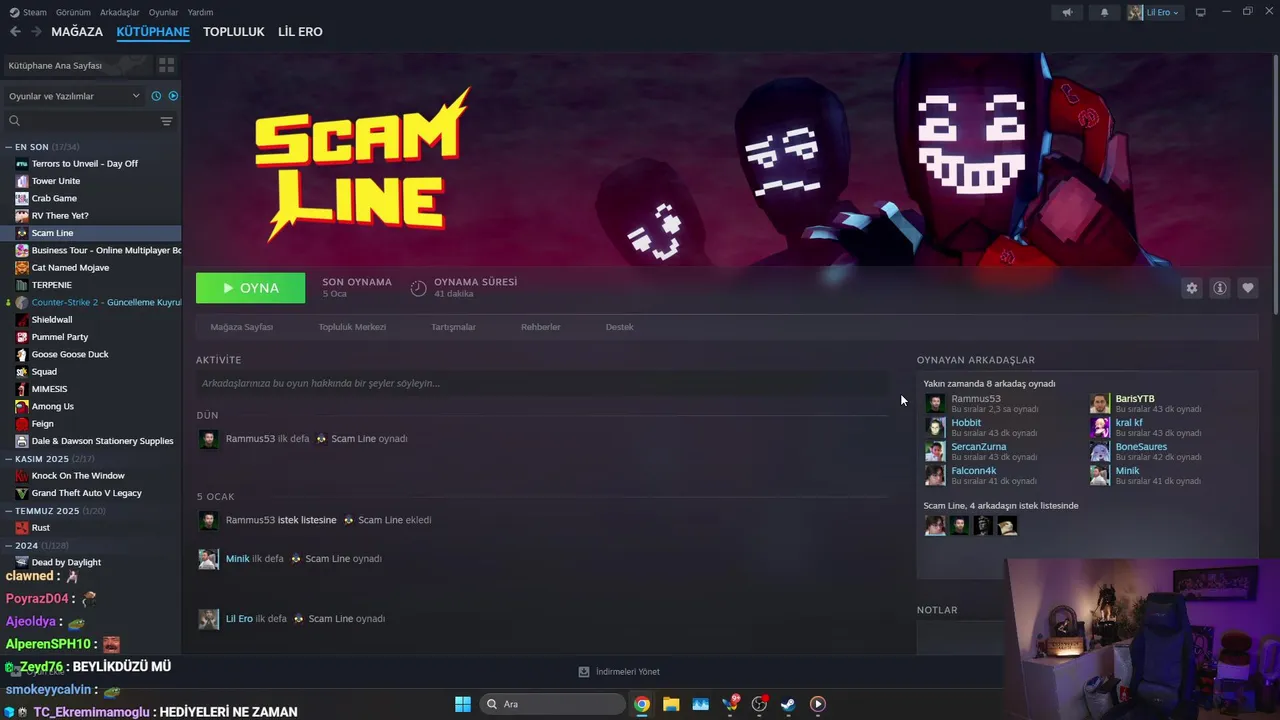Open Kütüphane Ana Sayfası button

76,65
